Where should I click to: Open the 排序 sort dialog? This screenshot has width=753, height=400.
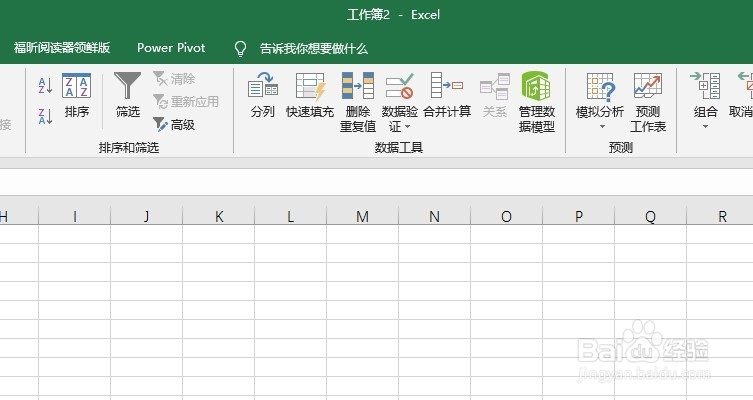(x=76, y=96)
